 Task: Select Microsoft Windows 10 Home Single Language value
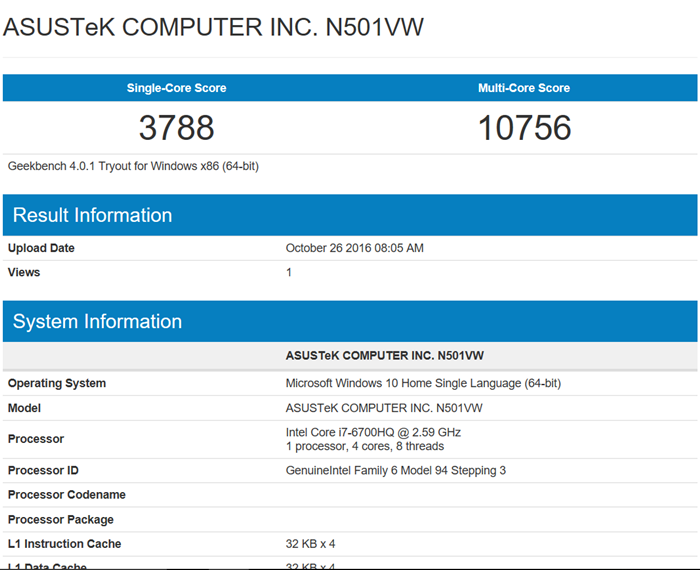click(423, 383)
